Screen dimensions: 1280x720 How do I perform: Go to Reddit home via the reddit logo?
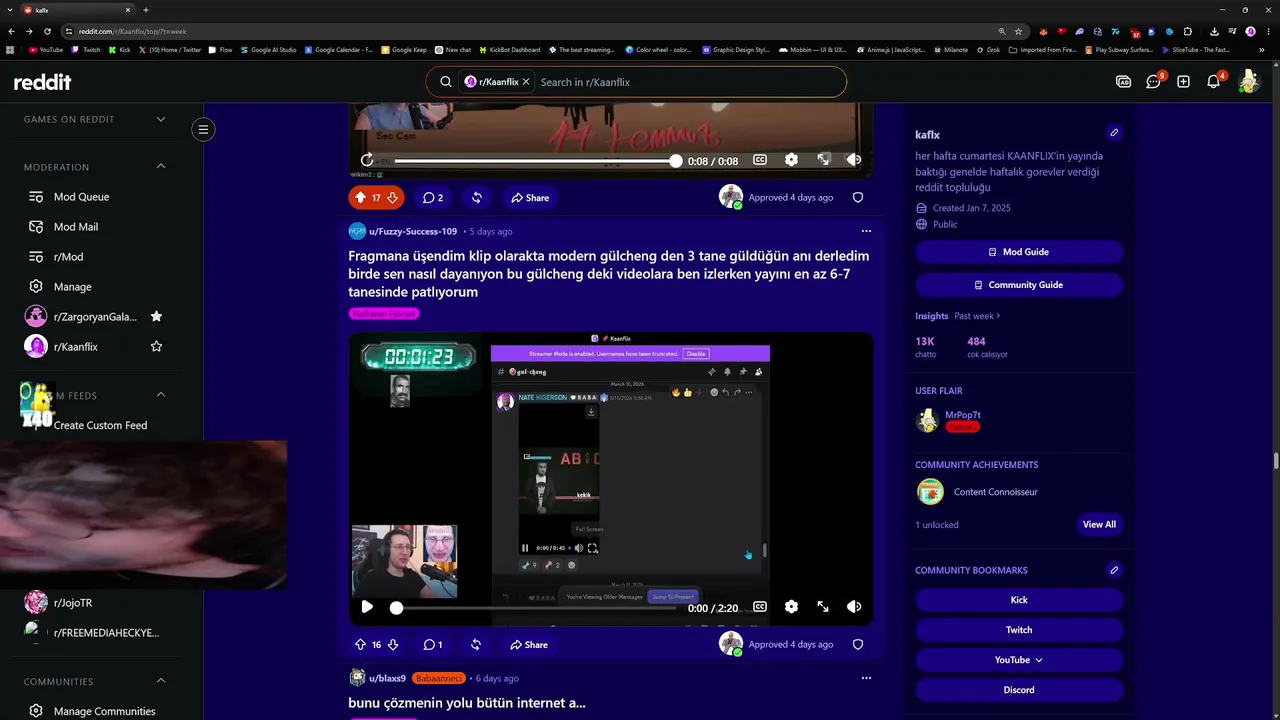[x=42, y=82]
